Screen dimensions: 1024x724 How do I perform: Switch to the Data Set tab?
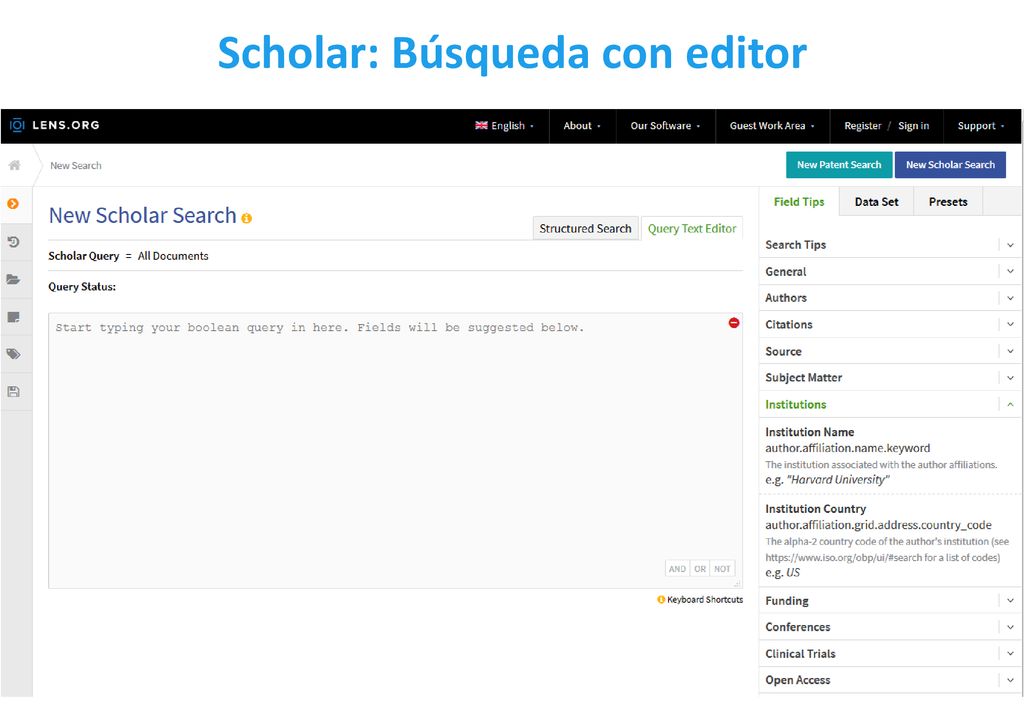(876, 202)
